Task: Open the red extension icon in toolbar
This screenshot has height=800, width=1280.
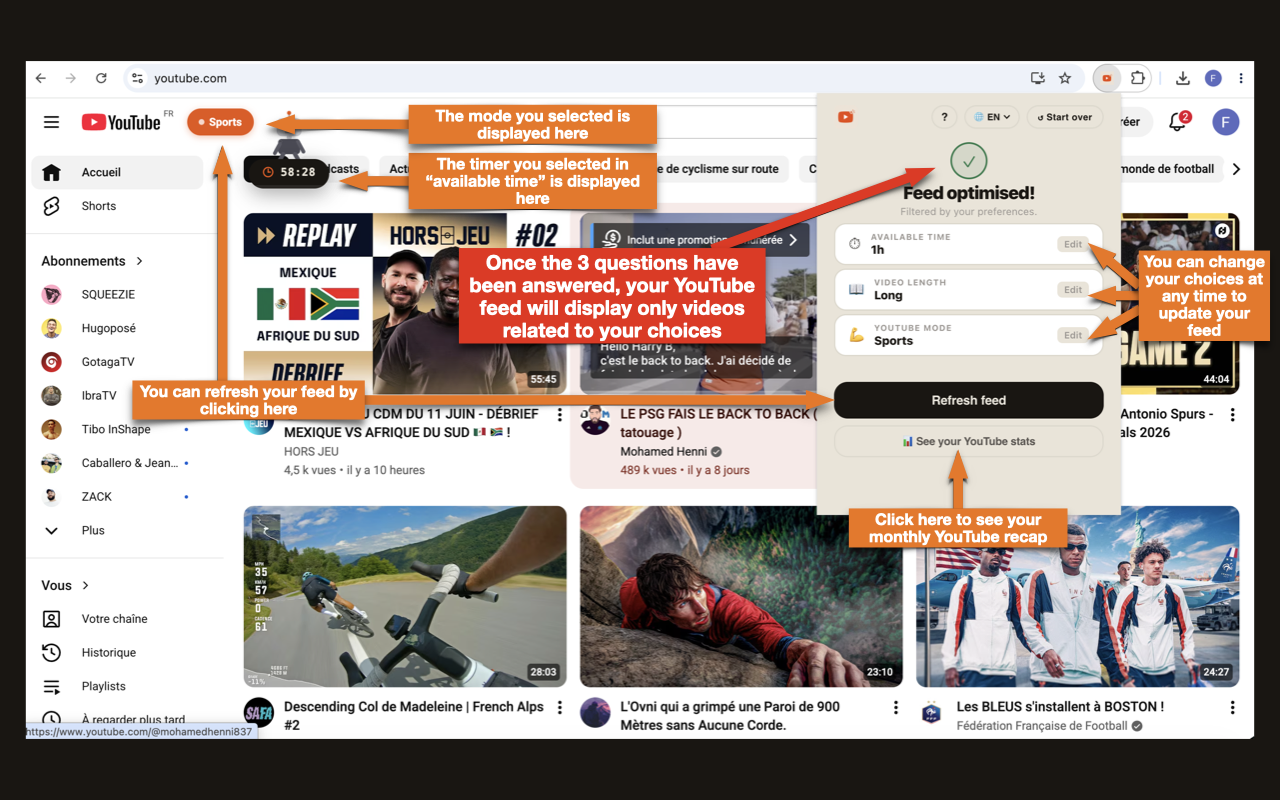Action: (x=1107, y=78)
